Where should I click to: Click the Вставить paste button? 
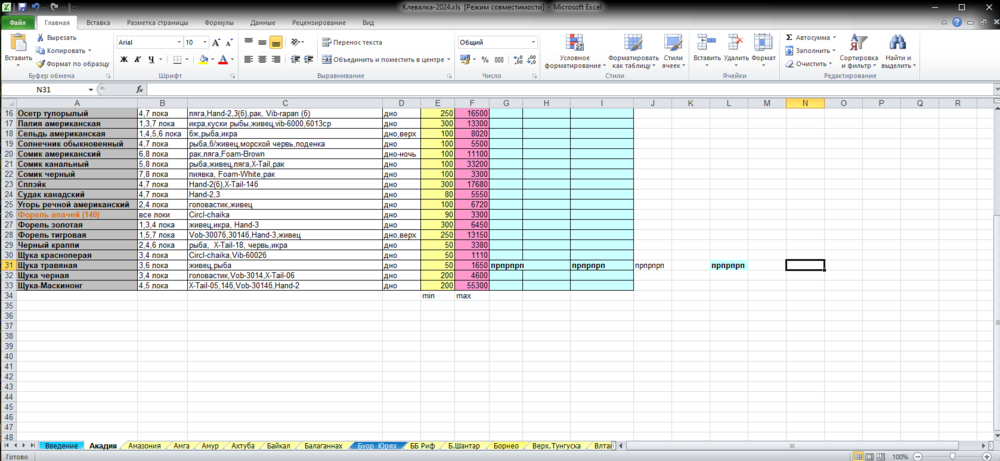pos(18,50)
